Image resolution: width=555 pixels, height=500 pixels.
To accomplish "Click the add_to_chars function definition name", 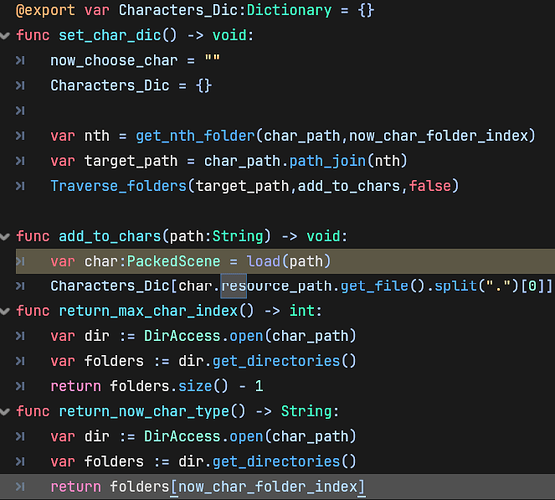I will 110,236.
